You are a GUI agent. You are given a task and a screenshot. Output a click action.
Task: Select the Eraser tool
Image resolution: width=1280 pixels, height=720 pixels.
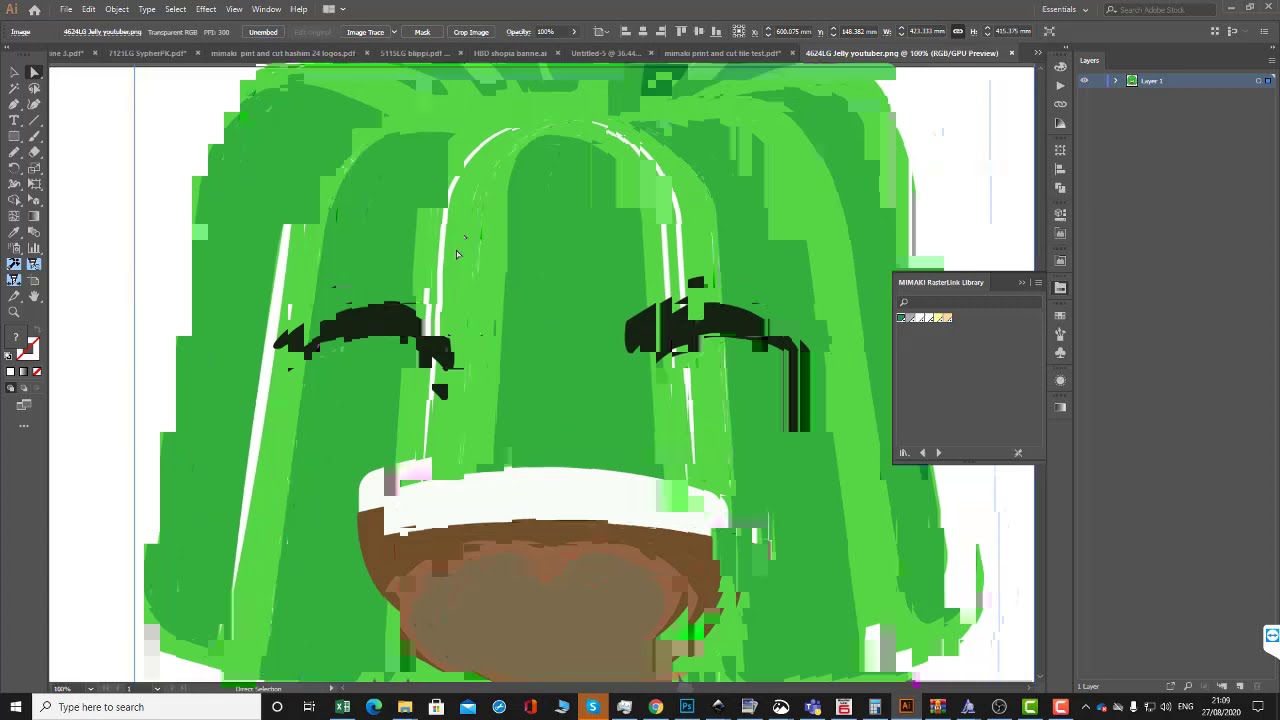click(34, 152)
